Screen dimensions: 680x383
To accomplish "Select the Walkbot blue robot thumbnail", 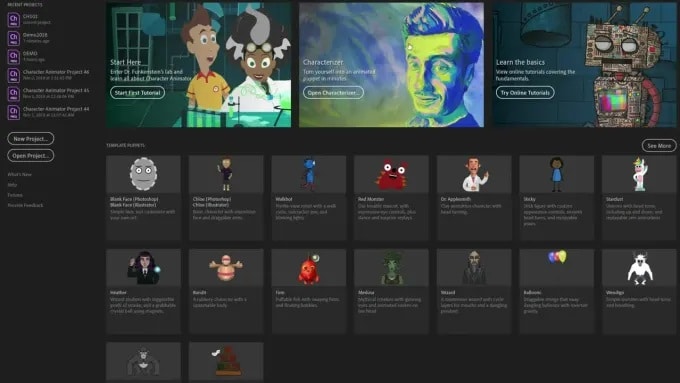I will click(309, 174).
